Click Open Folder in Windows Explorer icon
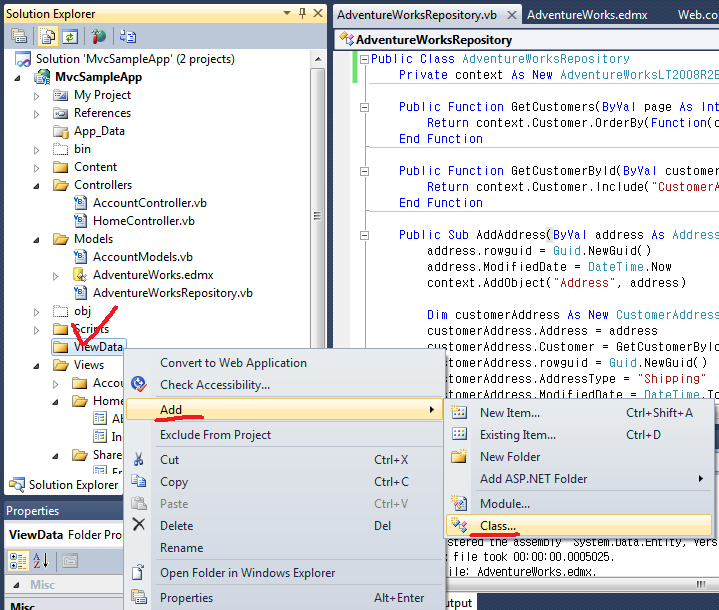Image resolution: width=719 pixels, height=610 pixels. pos(138,572)
